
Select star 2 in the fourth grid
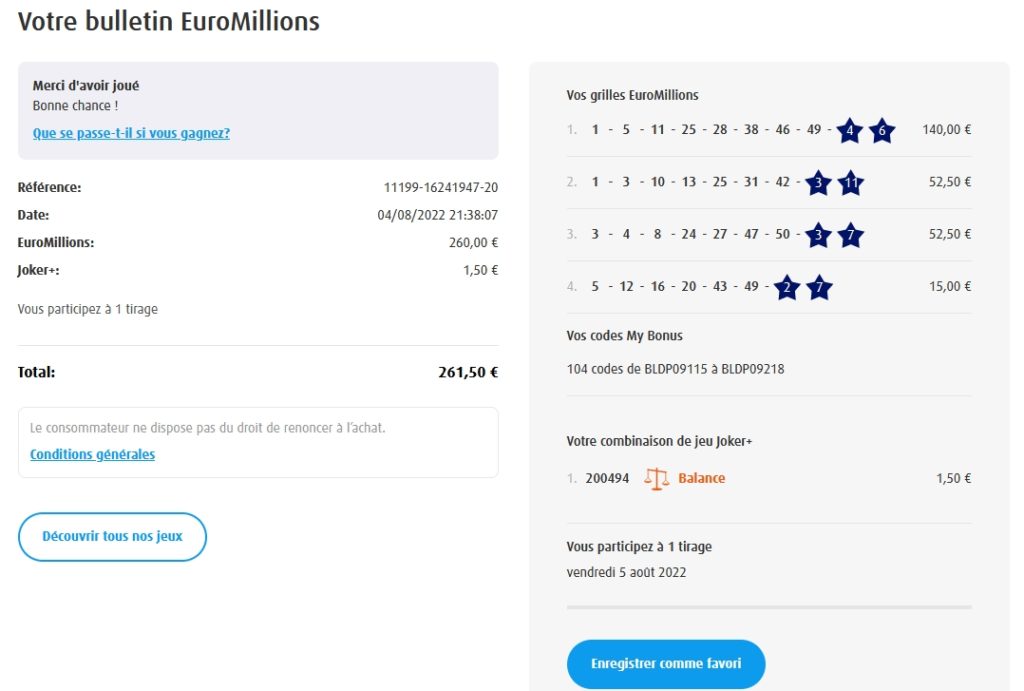coord(787,287)
